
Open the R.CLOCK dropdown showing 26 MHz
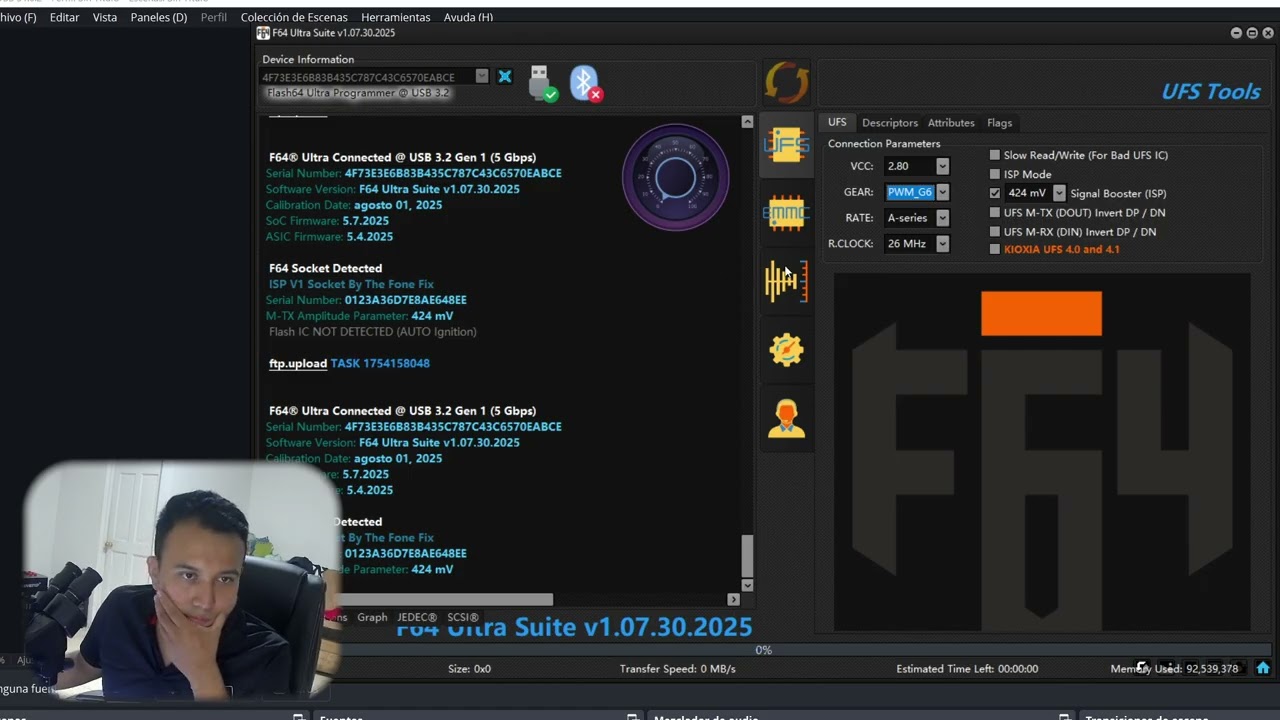[x=942, y=244]
